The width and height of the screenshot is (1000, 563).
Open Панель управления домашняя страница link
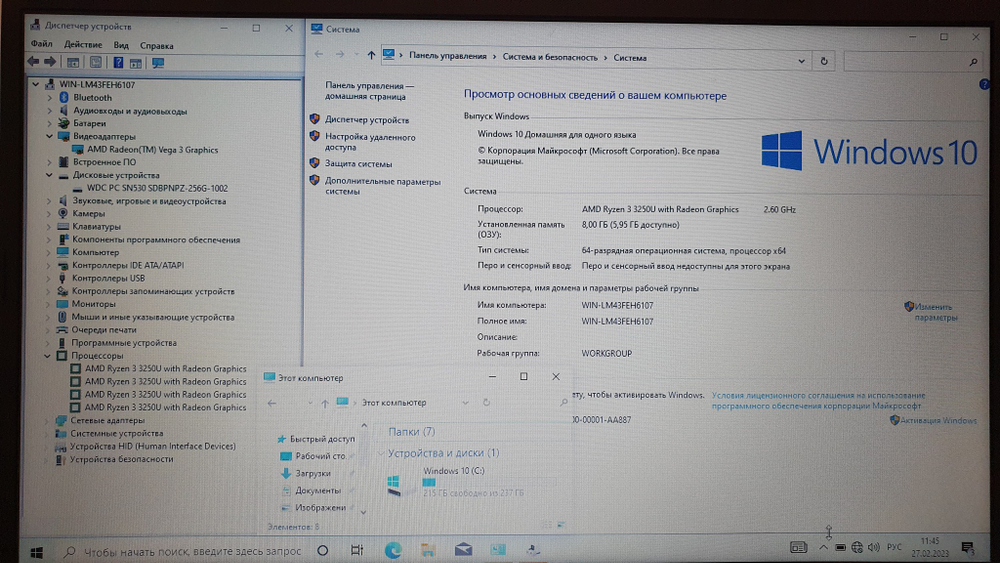coord(369,91)
